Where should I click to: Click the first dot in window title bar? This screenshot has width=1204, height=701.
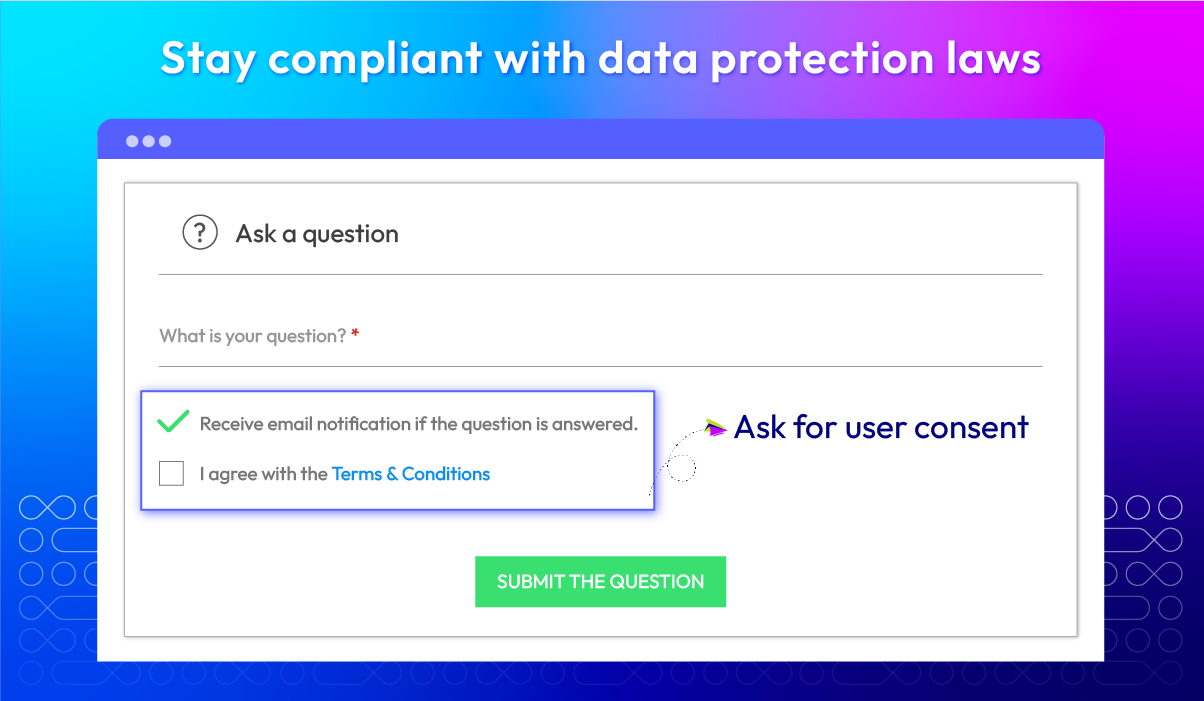tap(132, 141)
